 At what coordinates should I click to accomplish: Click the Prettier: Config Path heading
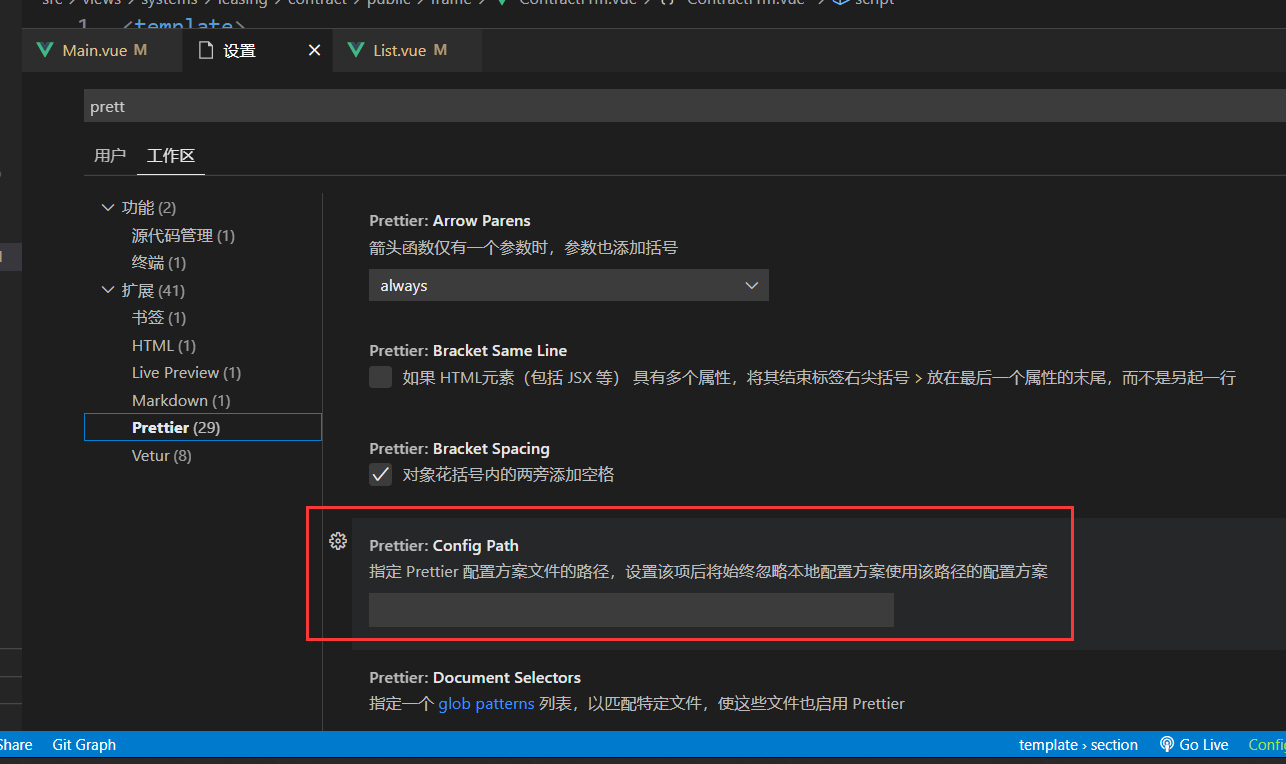click(444, 546)
